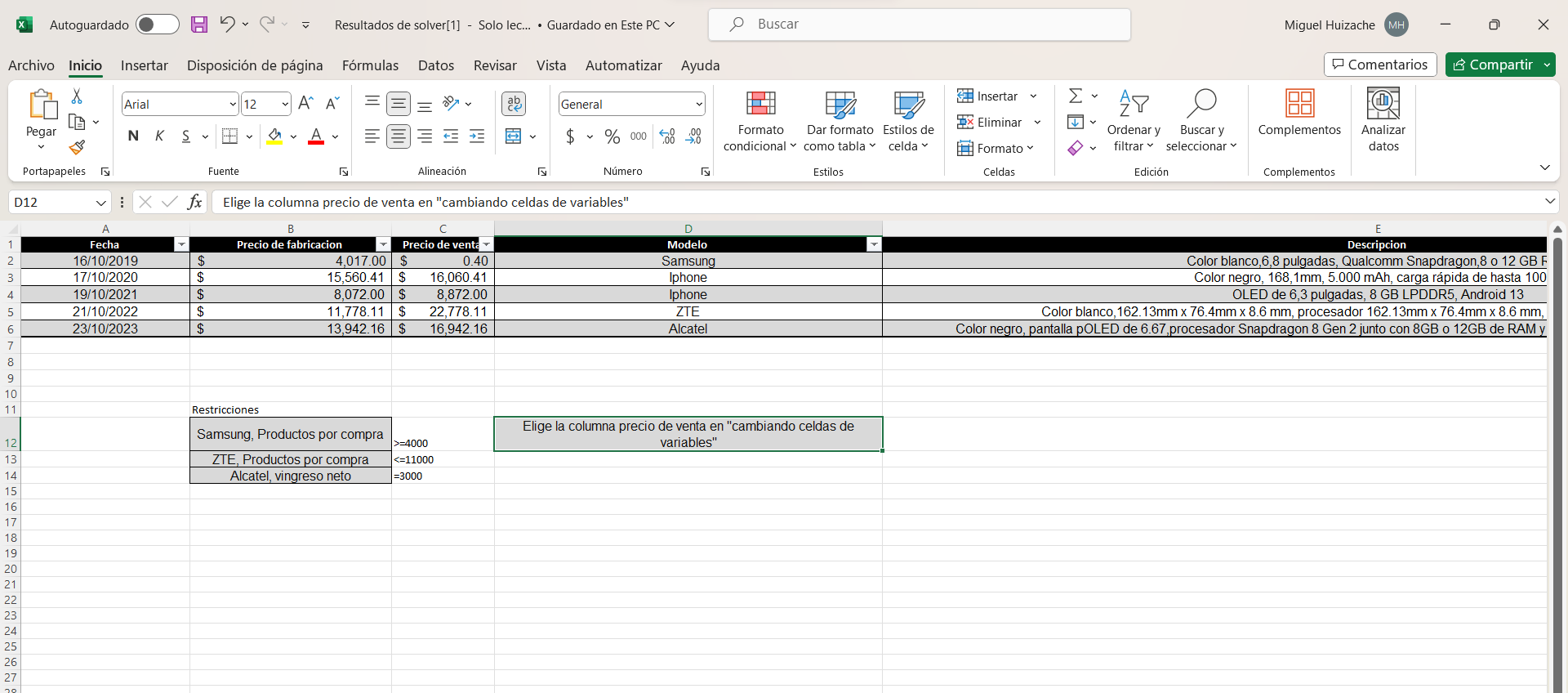The width and height of the screenshot is (1568, 693).
Task: Open the General number format dropdown
Action: tap(699, 104)
